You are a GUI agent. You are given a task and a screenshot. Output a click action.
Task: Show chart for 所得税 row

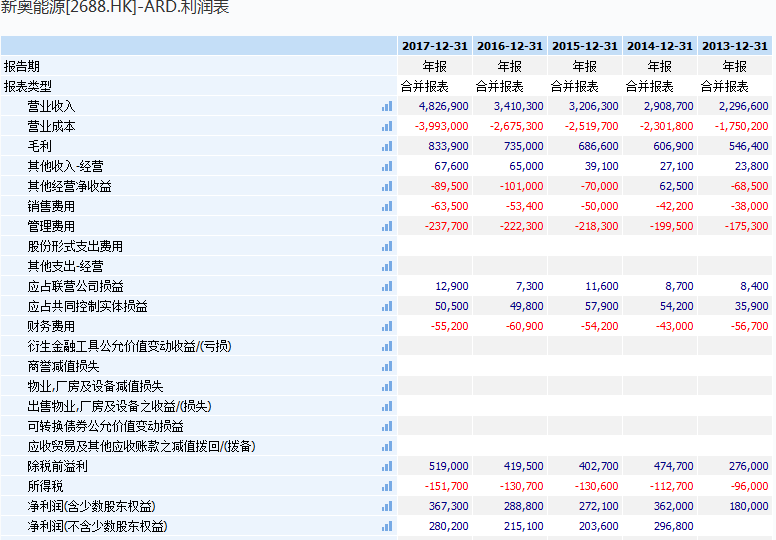coord(386,486)
